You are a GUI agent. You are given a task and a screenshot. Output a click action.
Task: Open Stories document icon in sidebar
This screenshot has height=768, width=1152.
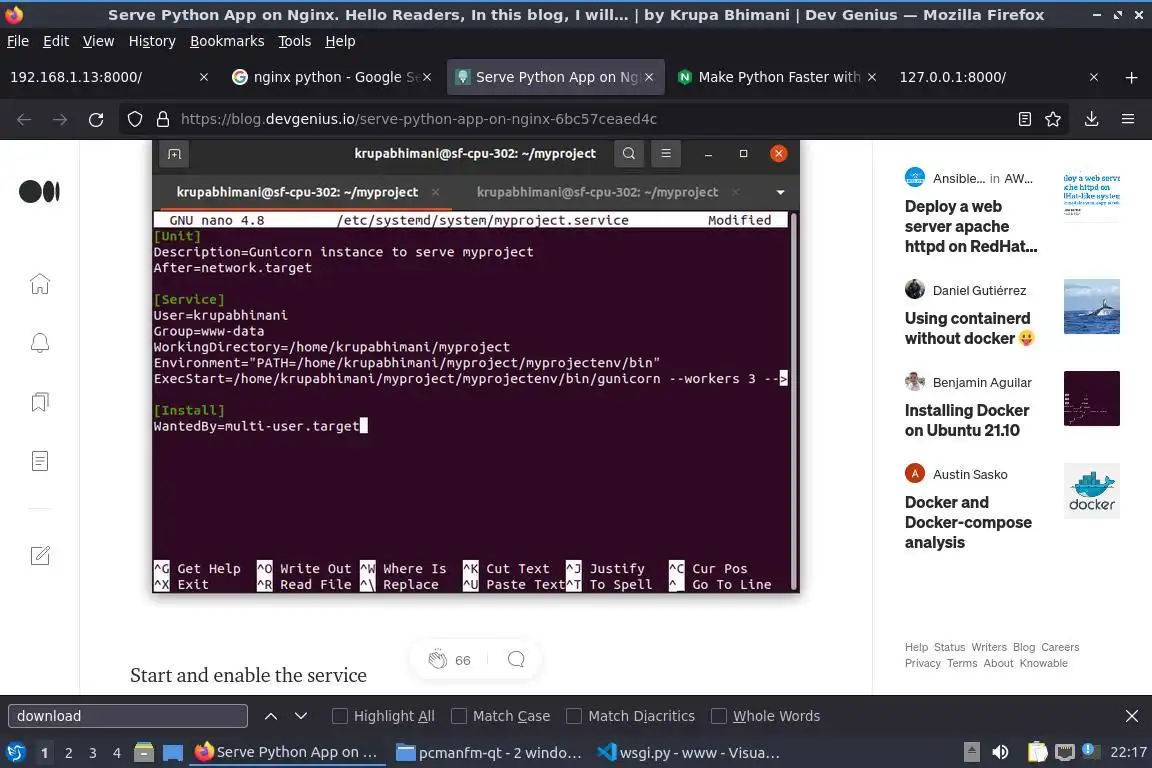[40, 461]
